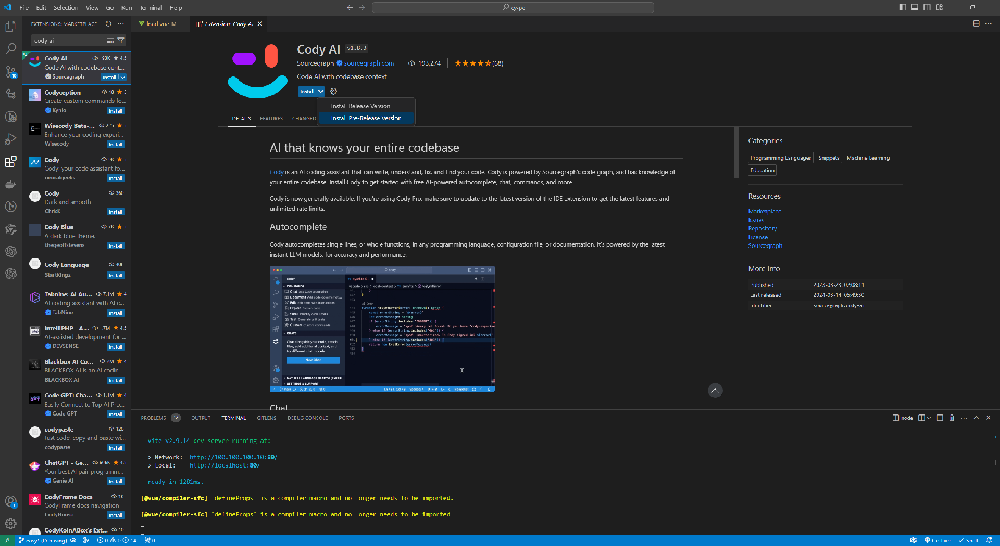The image size is (1000, 546).
Task: Click the Cody screenshot thumbnail in README
Action: click(382, 329)
